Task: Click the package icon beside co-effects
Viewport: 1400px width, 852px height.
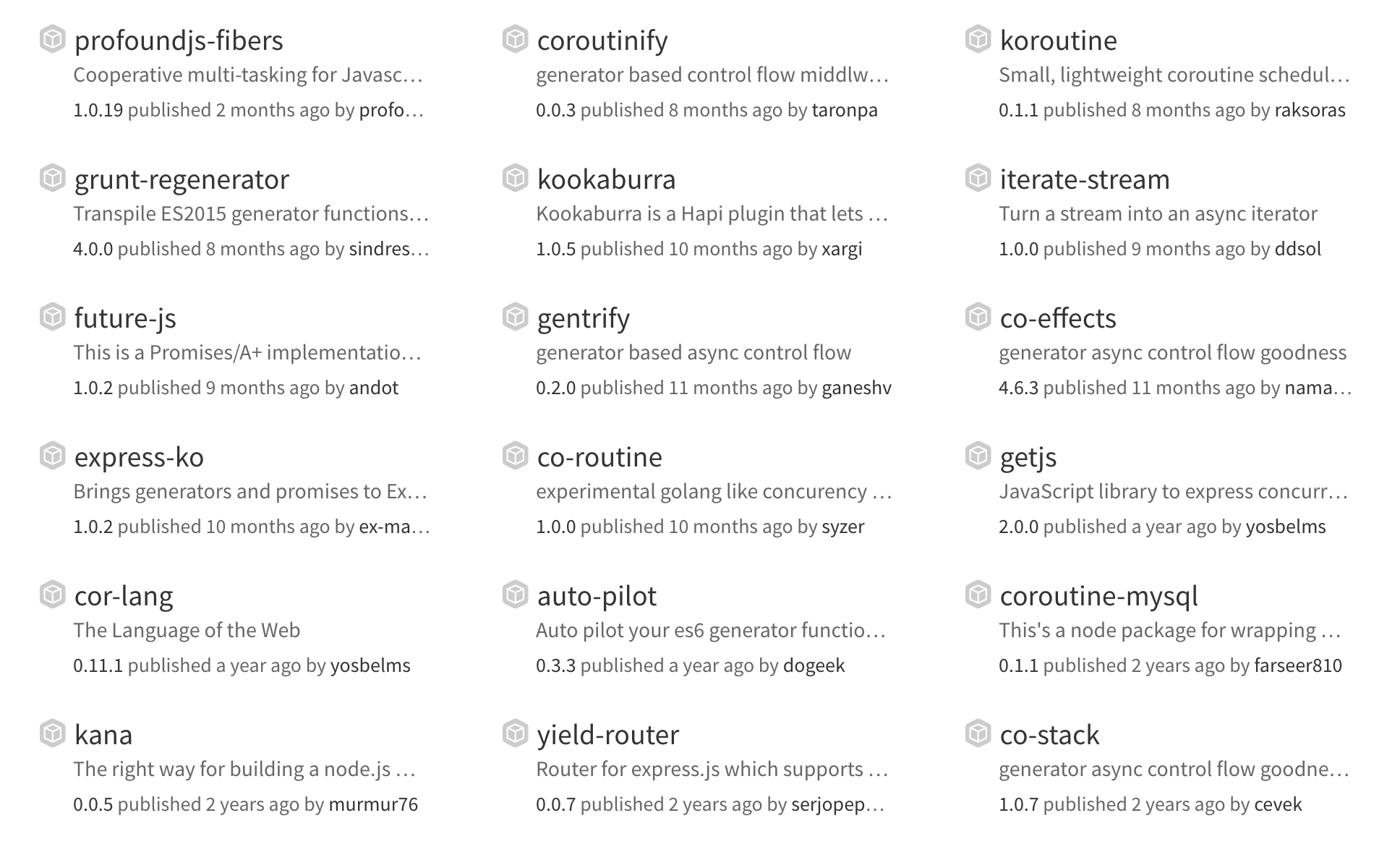Action: pyautogui.click(x=978, y=317)
